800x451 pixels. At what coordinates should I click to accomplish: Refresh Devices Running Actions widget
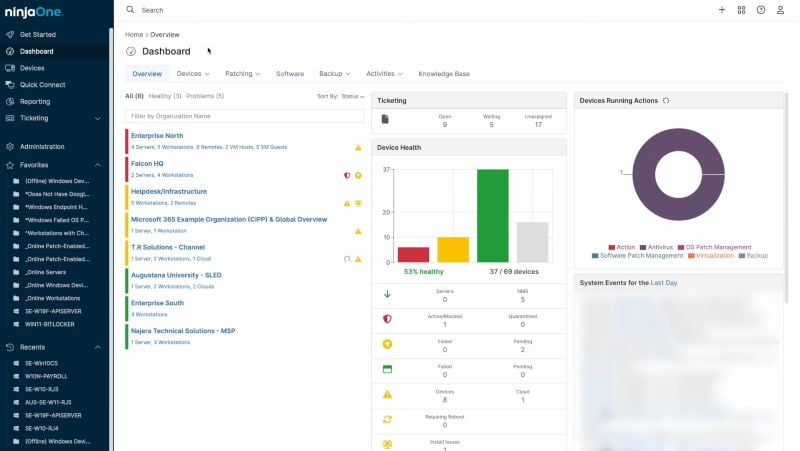(x=666, y=101)
